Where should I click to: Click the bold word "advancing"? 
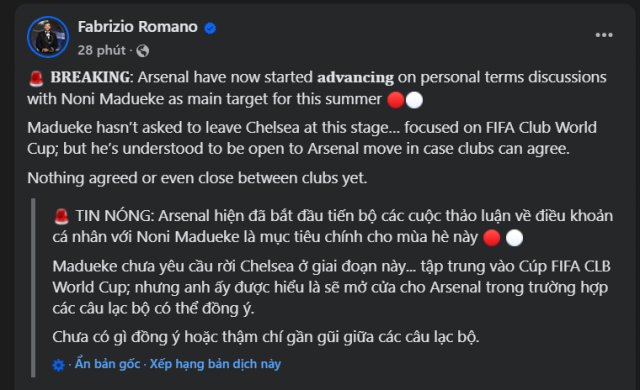click(356, 77)
